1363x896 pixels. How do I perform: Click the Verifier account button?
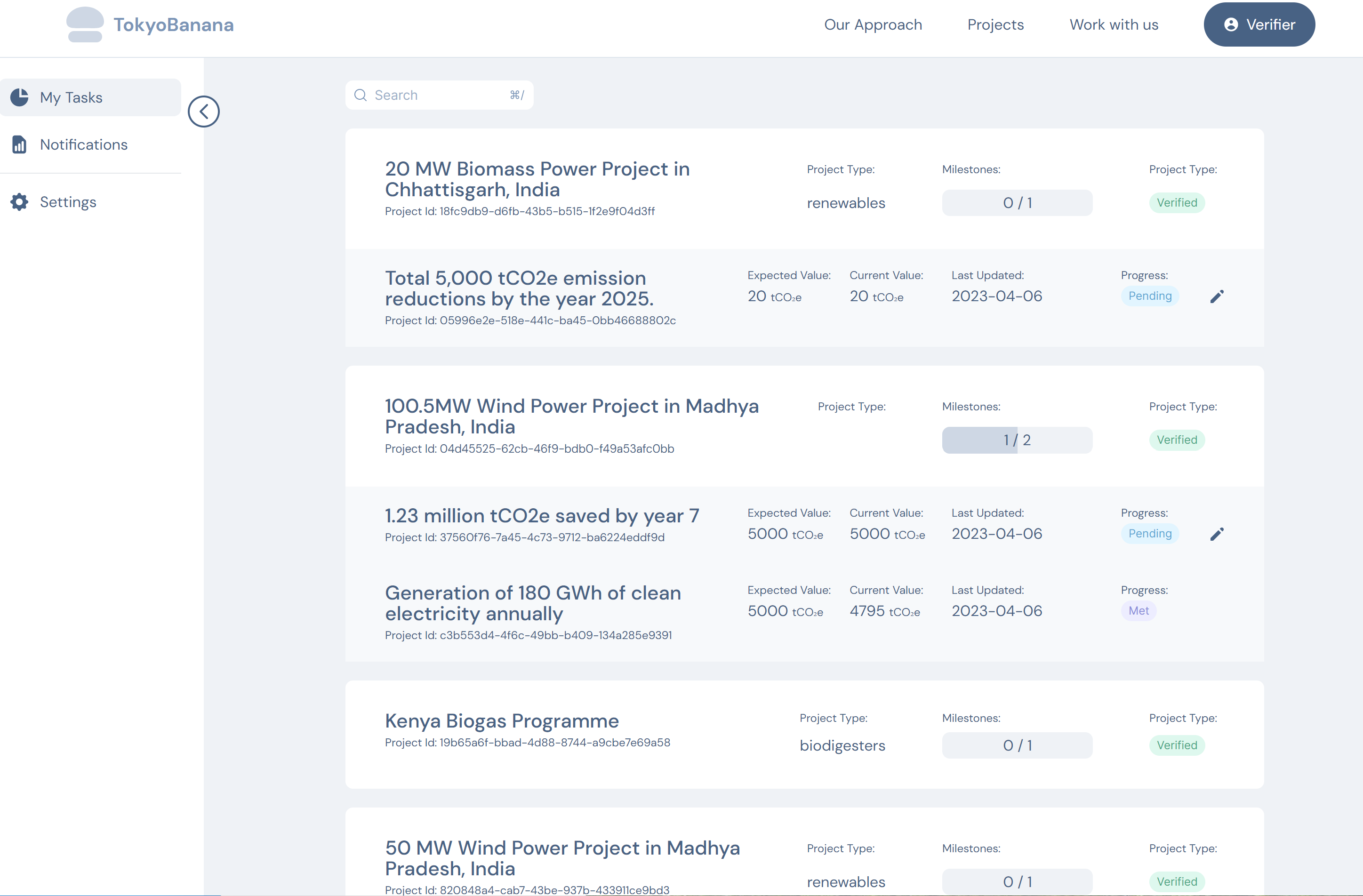point(1259,24)
